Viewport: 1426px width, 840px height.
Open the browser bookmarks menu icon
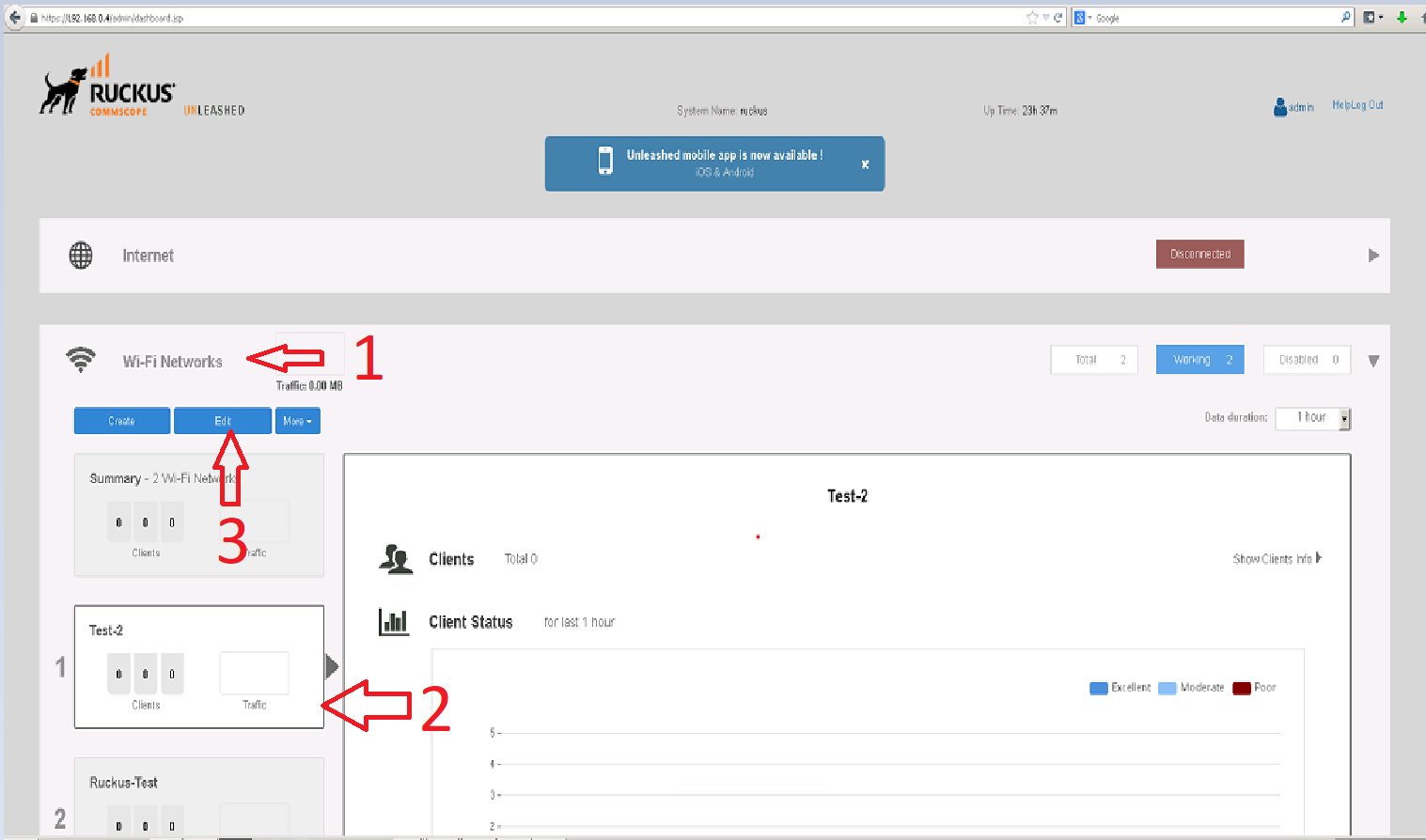pos(1371,17)
